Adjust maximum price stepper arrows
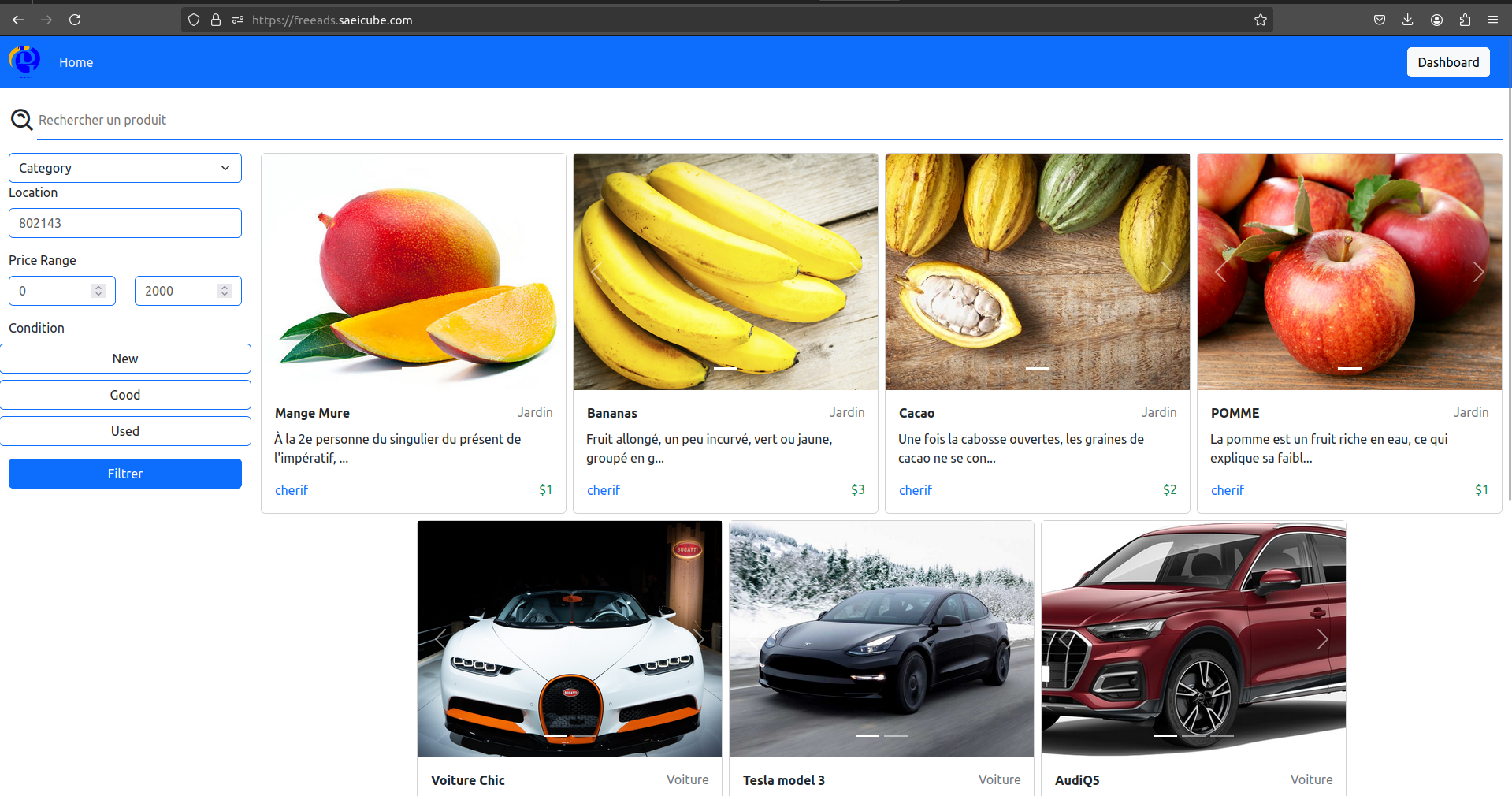The height and width of the screenshot is (796, 1512). coord(225,291)
